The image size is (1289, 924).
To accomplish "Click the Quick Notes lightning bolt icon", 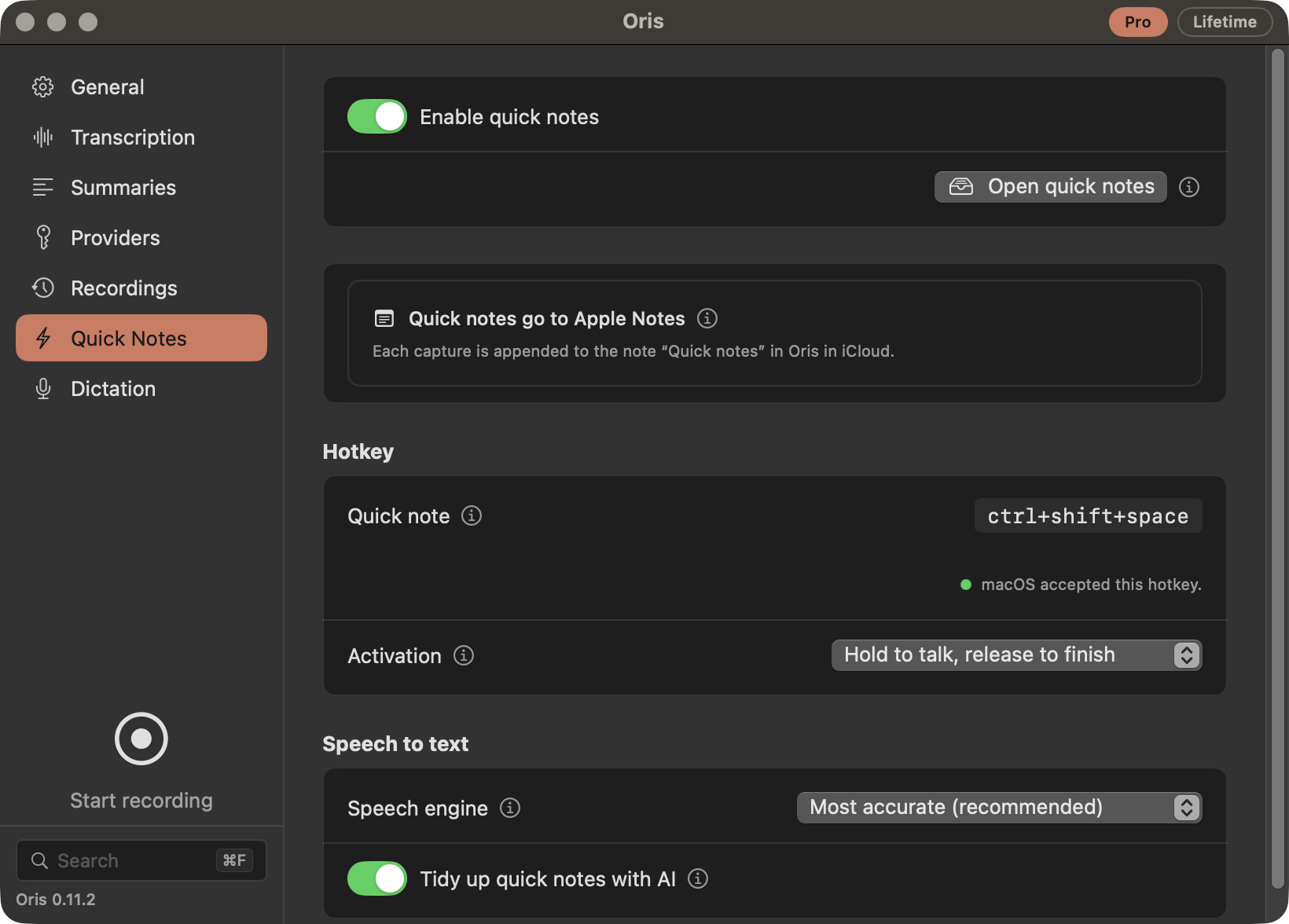I will pos(43,338).
